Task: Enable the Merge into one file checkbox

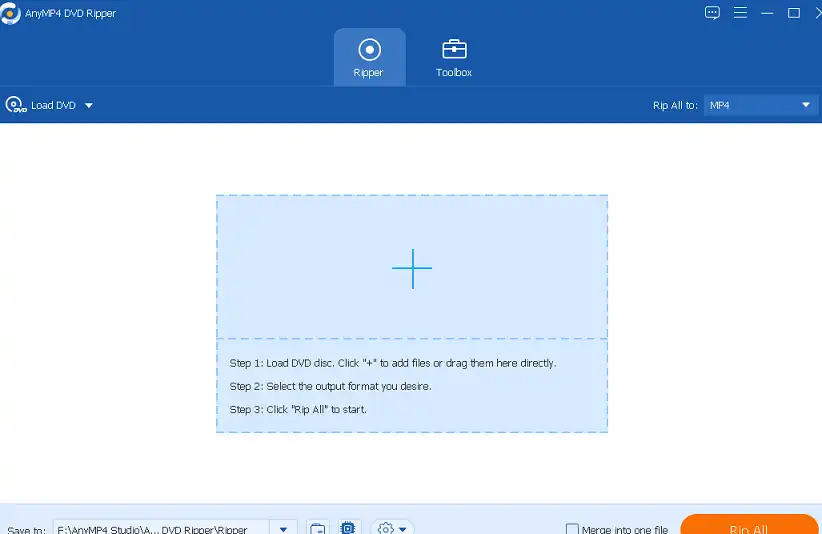Action: click(x=573, y=529)
